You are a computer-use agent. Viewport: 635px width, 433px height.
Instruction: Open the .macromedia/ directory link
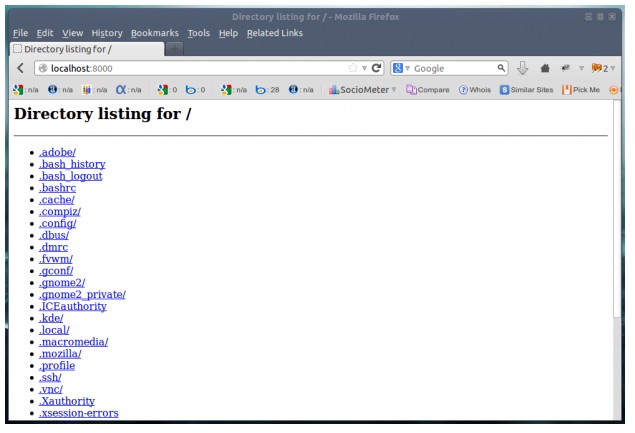pos(73,342)
